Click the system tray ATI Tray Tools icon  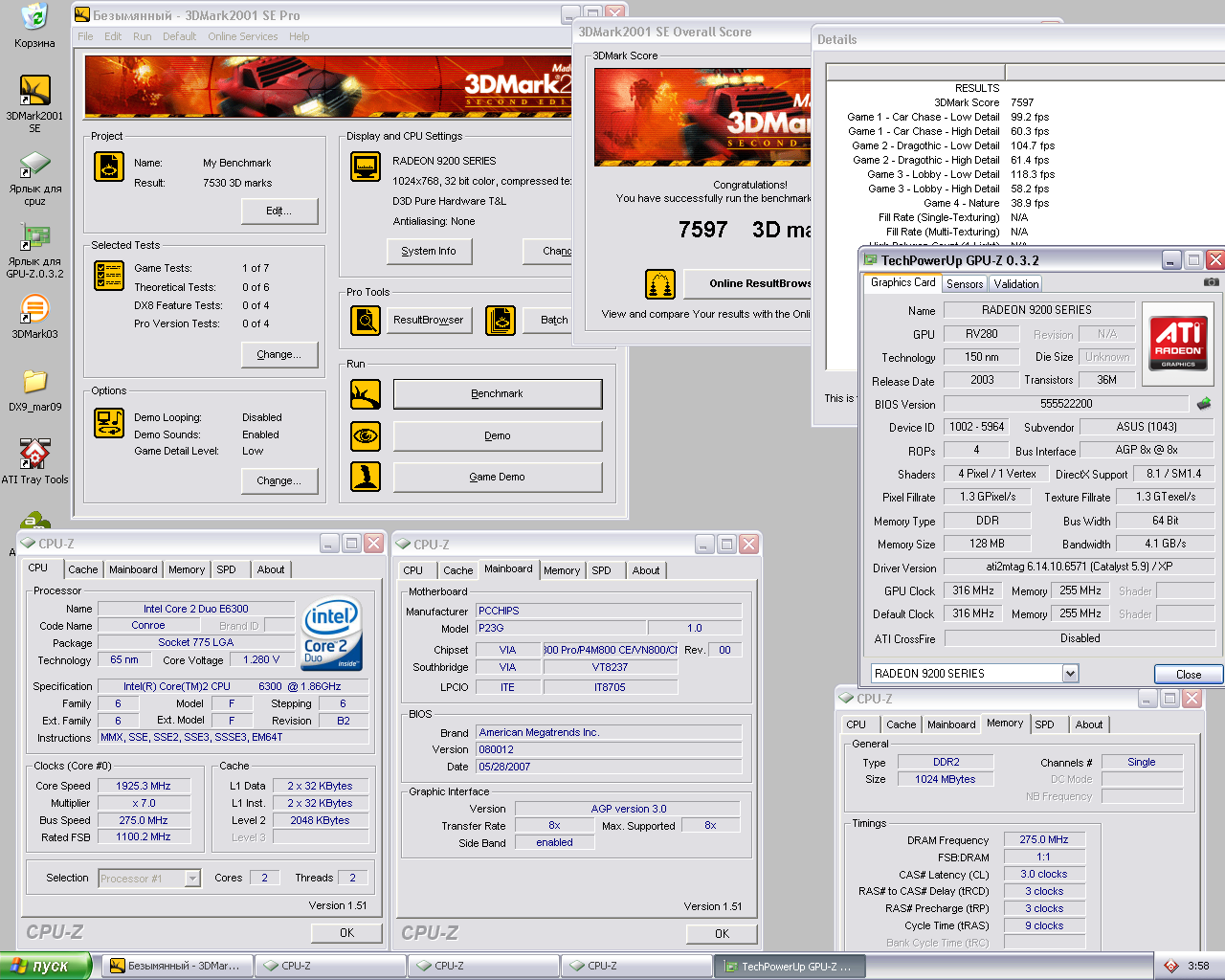tap(1170, 966)
